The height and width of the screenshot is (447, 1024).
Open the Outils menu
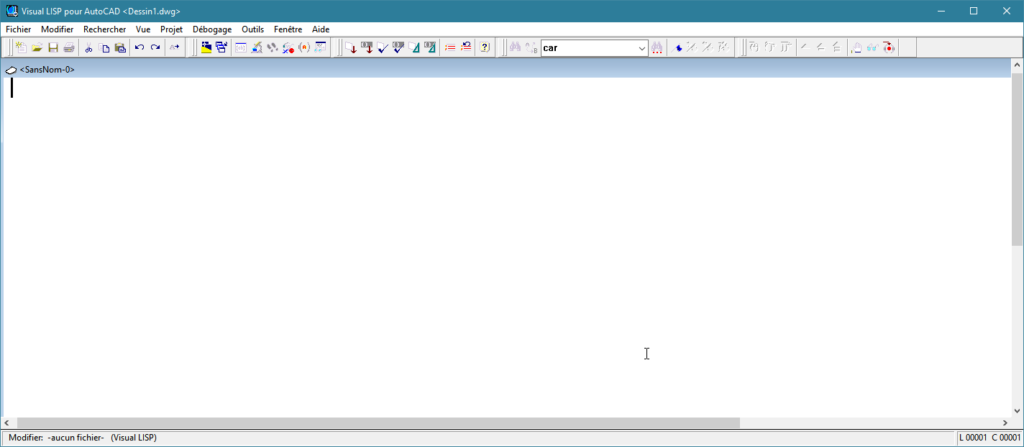pyautogui.click(x=253, y=29)
